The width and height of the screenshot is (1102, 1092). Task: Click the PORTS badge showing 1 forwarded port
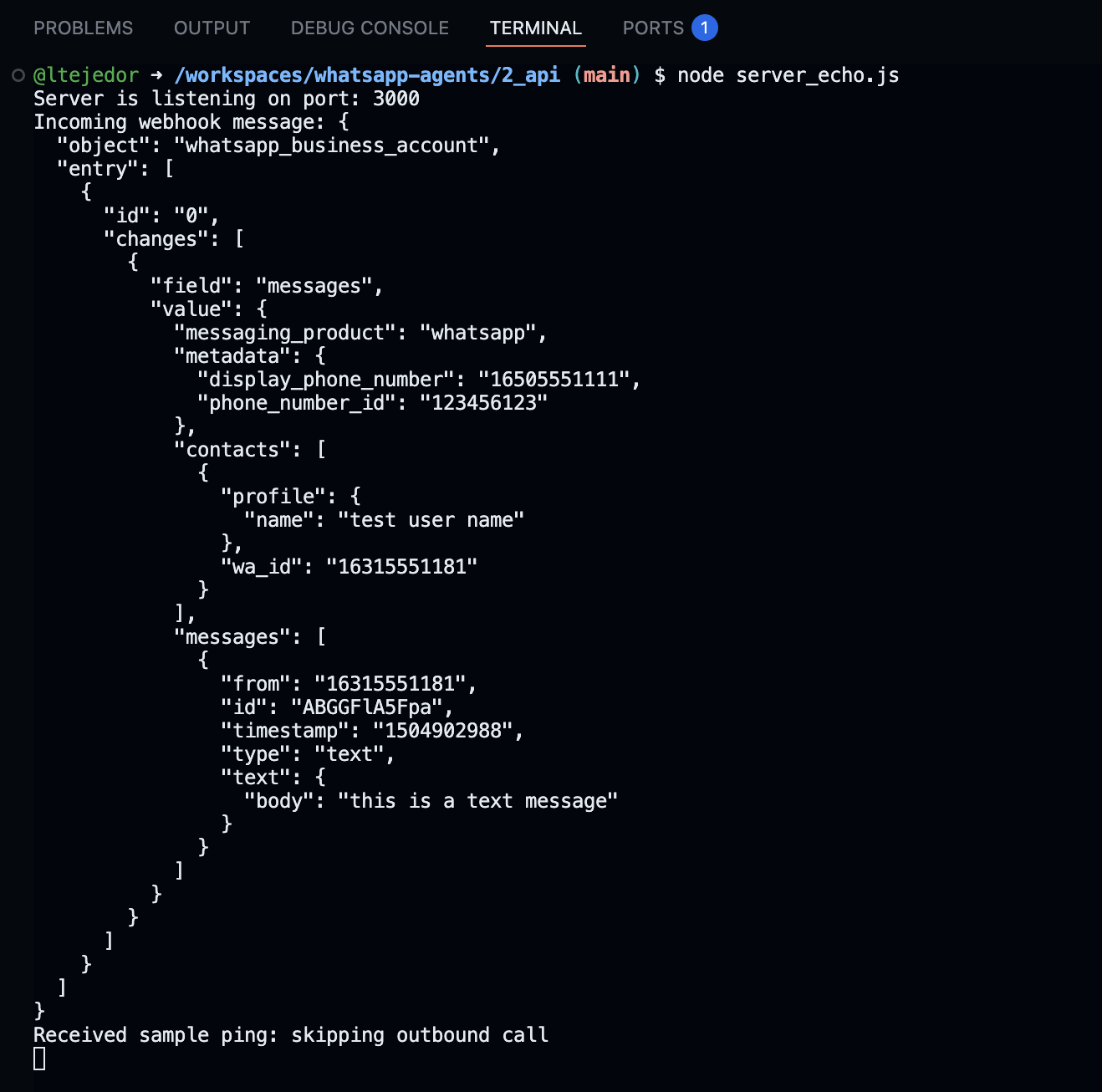point(704,27)
